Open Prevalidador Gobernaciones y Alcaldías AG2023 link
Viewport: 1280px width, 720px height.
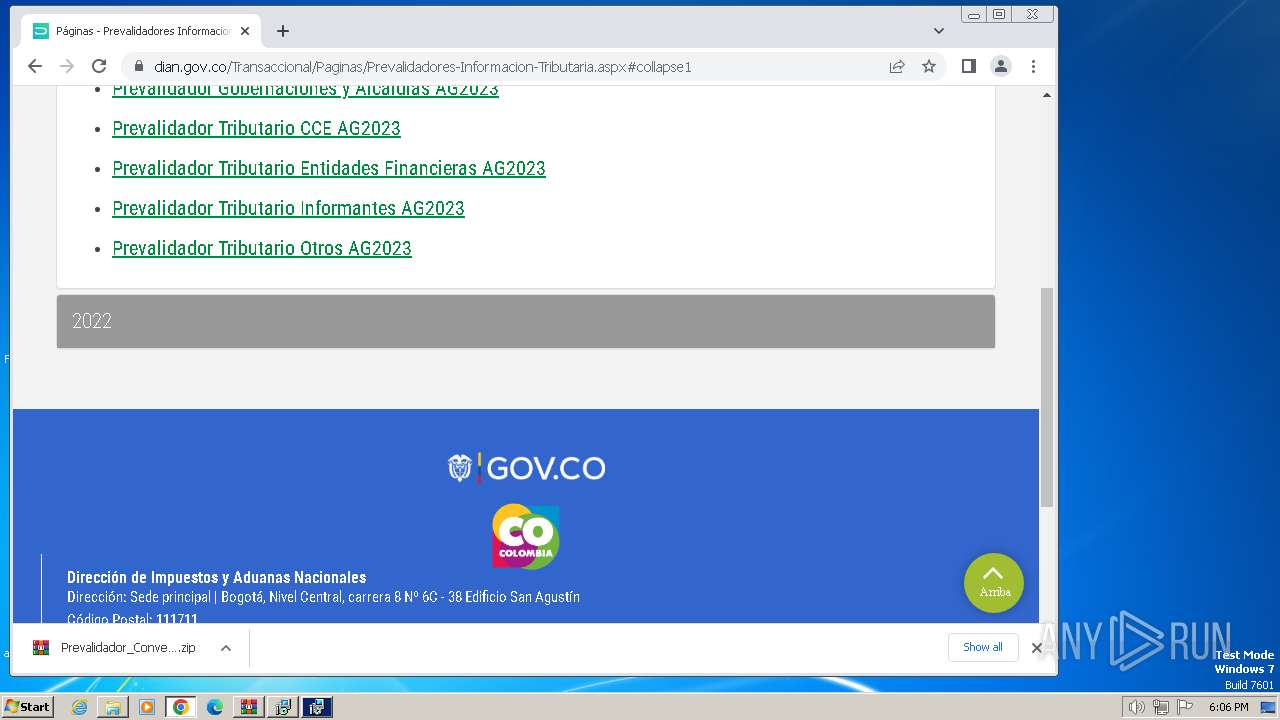tap(305, 88)
